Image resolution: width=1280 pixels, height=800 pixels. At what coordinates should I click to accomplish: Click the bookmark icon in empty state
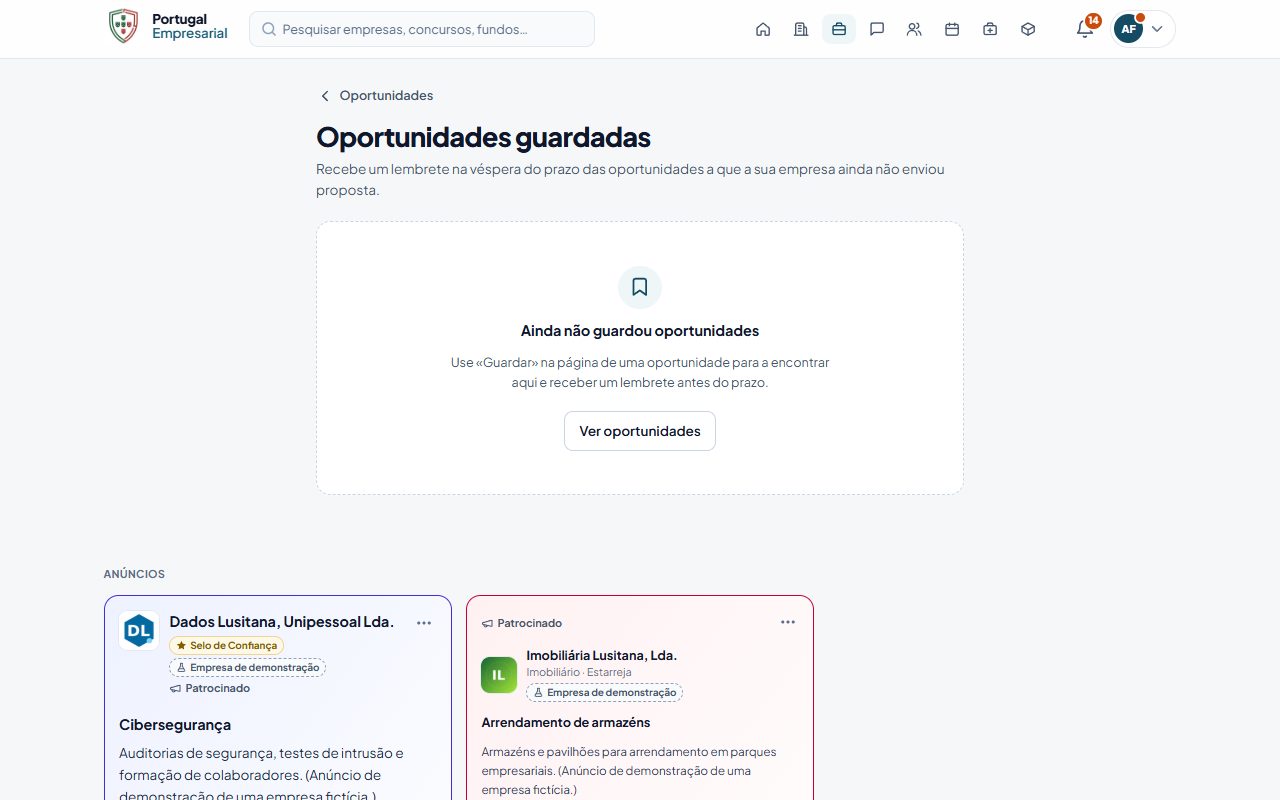click(640, 287)
